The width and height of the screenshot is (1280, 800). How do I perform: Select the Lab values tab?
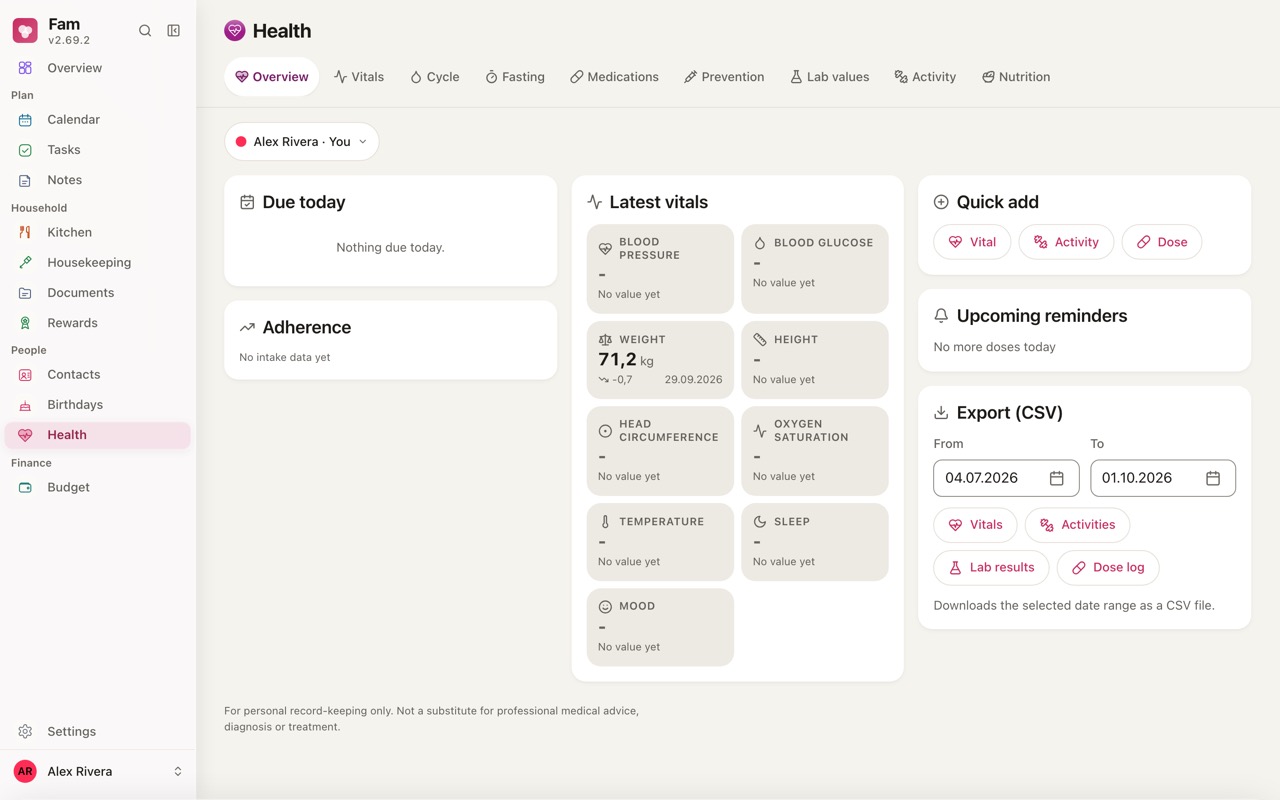pyautogui.click(x=829, y=77)
